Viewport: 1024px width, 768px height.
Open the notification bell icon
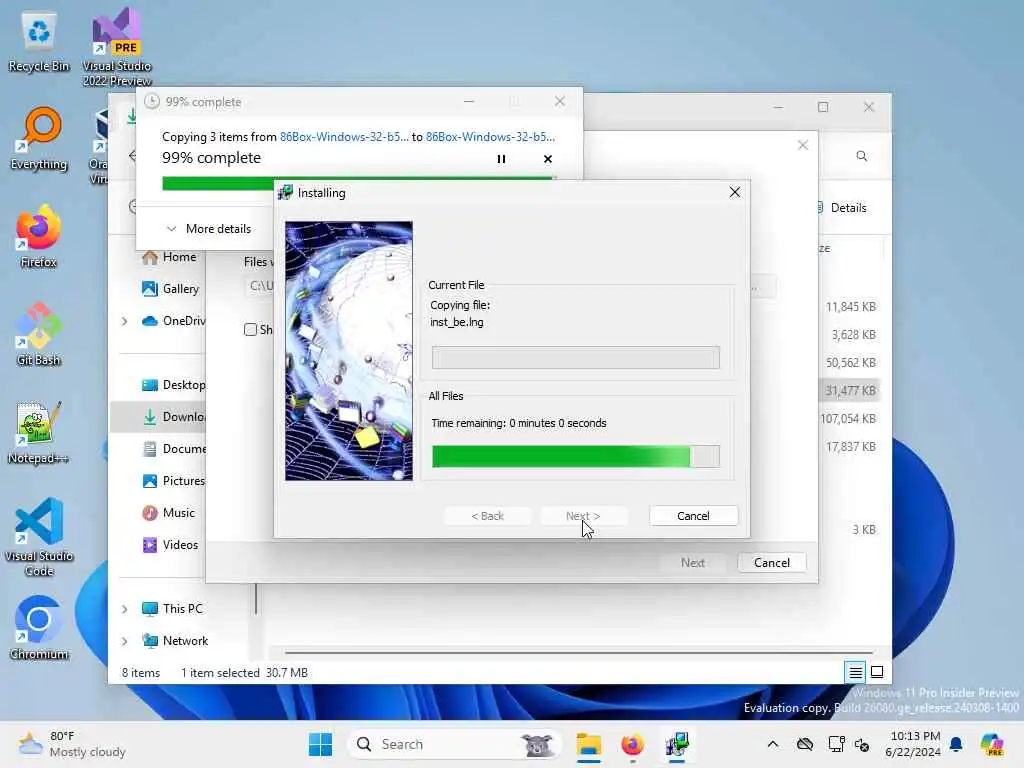[956, 744]
